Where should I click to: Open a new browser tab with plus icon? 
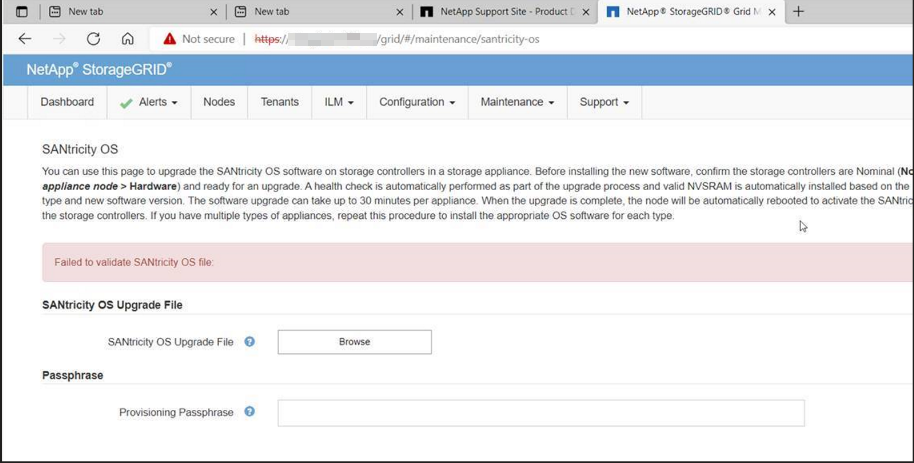click(798, 12)
